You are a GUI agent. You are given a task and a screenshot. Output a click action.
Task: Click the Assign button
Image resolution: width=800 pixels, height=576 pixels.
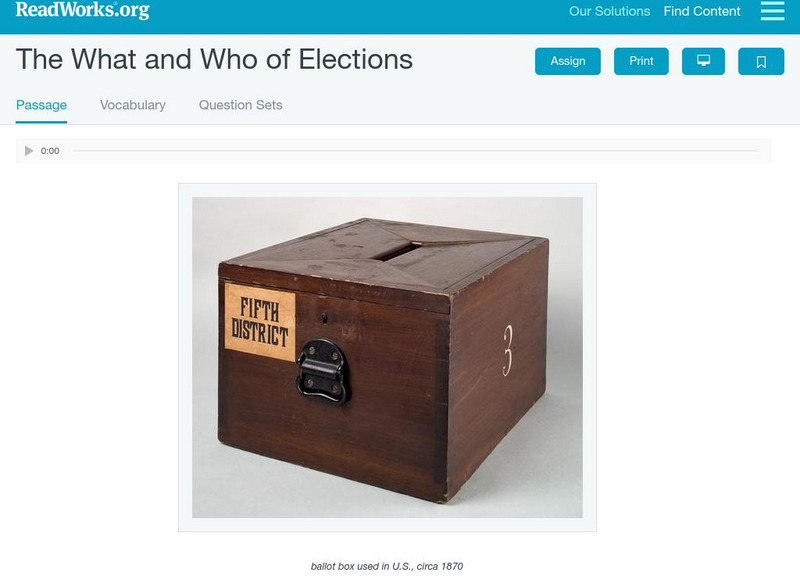tap(568, 61)
